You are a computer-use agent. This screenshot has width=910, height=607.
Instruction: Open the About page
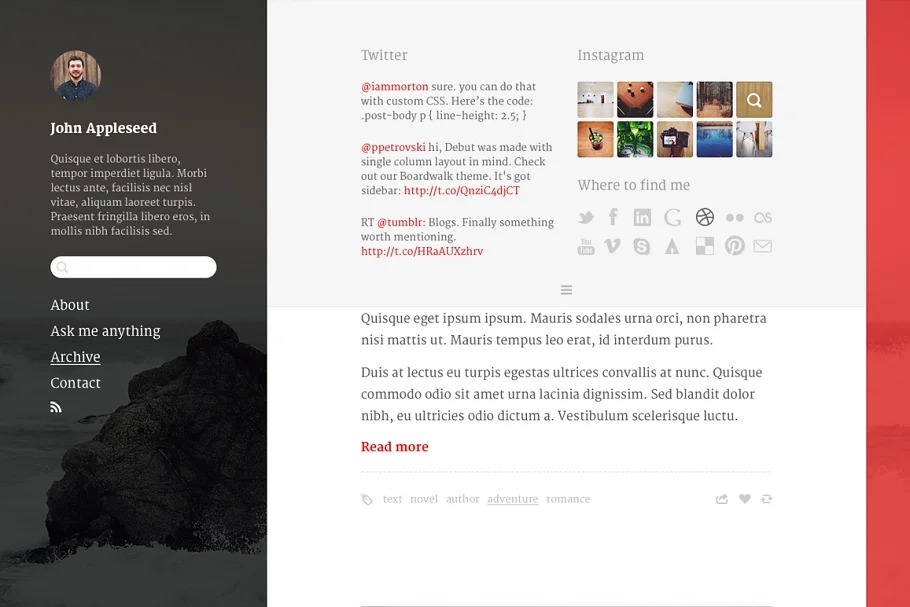pyautogui.click(x=70, y=305)
